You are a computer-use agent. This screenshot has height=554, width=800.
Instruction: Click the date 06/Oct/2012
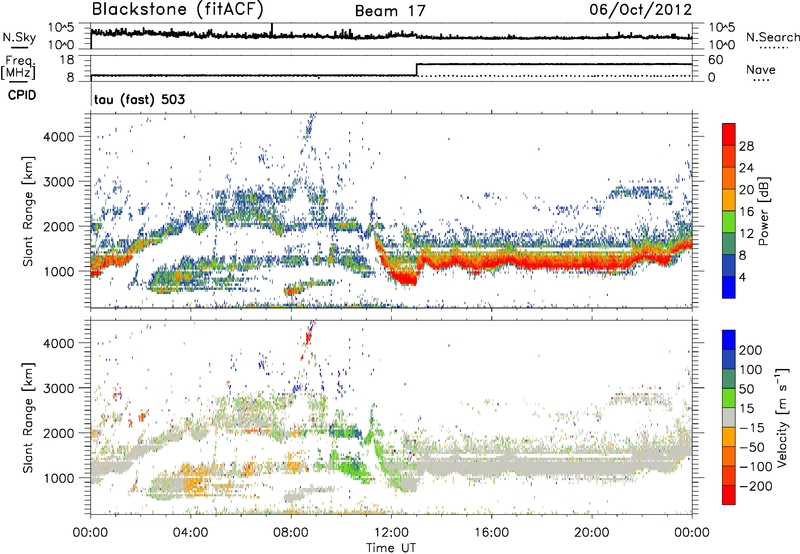(641, 10)
